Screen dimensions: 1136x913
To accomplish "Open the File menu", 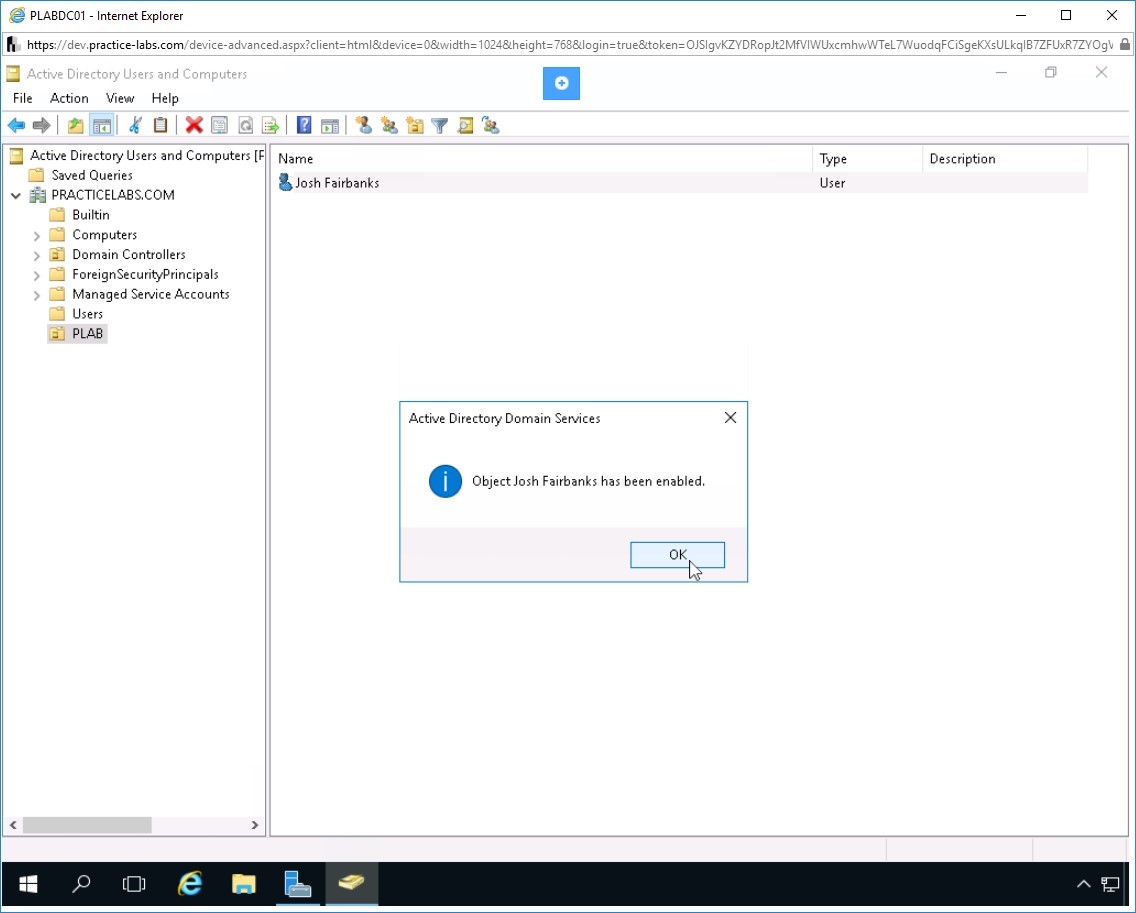I will [x=22, y=98].
